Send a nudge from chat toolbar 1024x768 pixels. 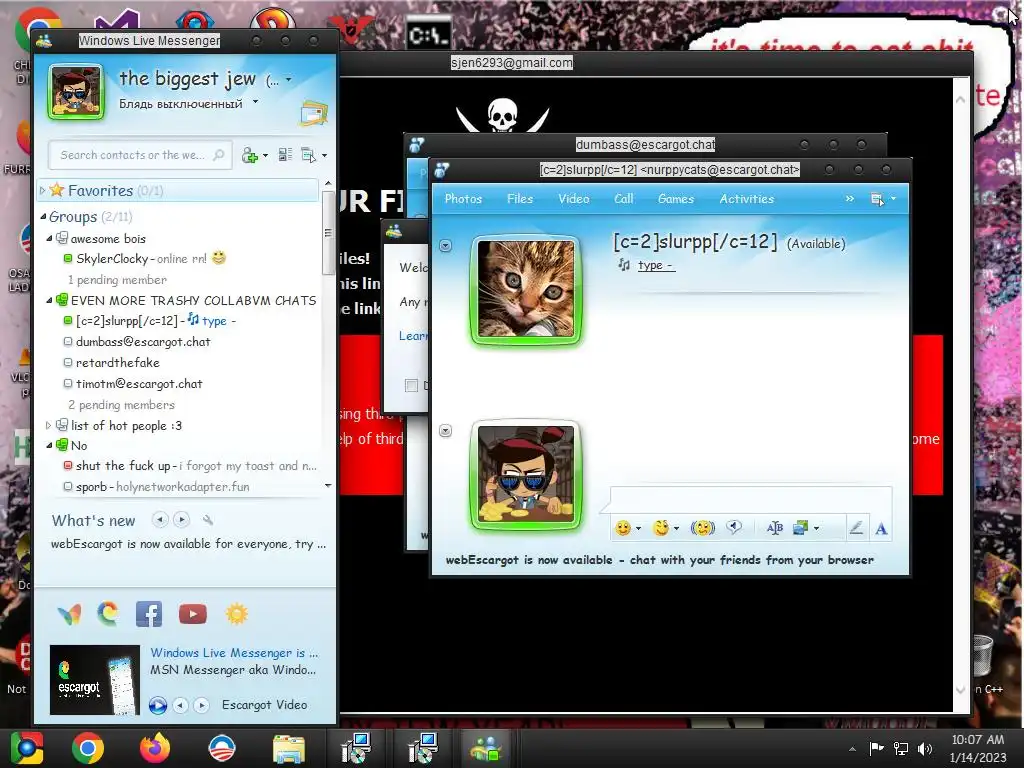(703, 528)
